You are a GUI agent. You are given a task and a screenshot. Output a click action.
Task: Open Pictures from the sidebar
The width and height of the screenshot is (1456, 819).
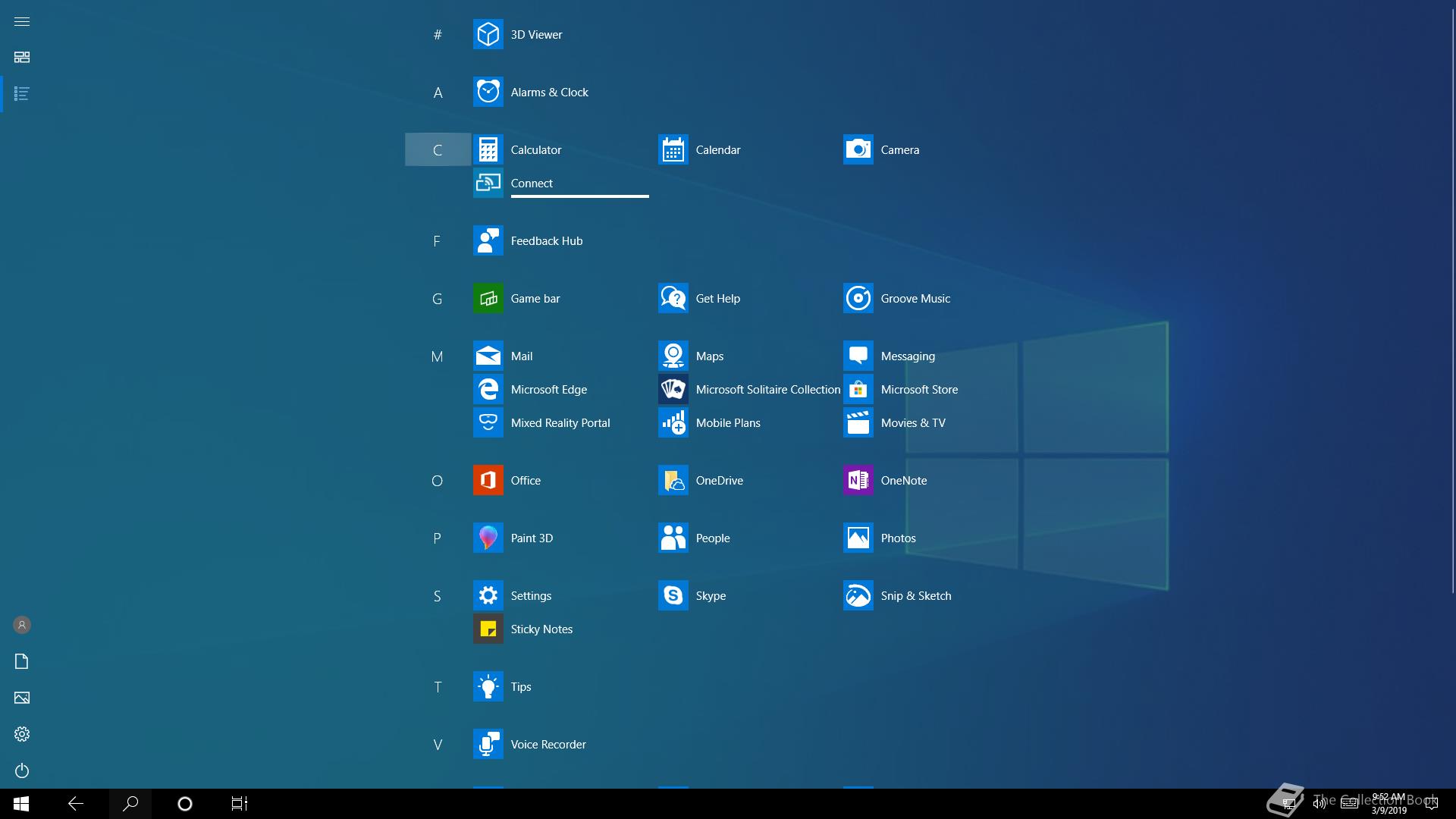pos(22,698)
